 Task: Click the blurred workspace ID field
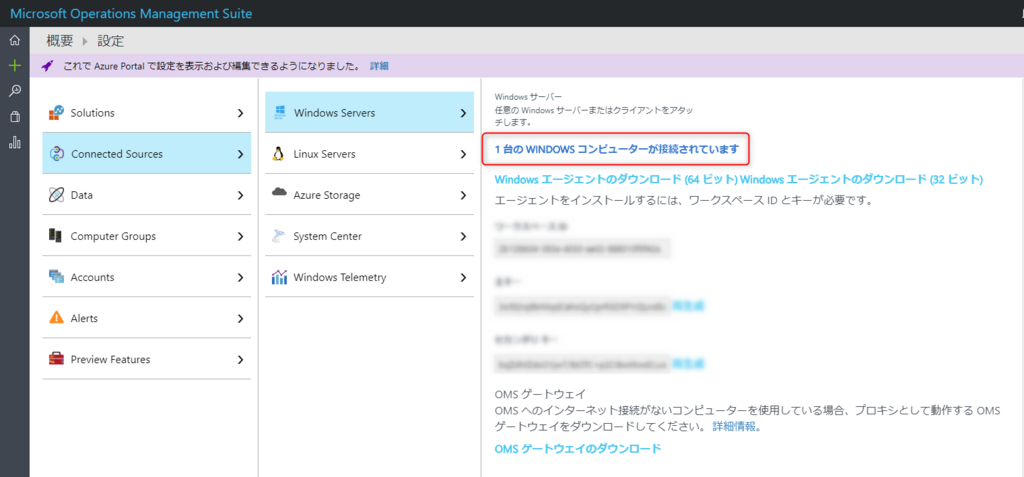tap(583, 249)
